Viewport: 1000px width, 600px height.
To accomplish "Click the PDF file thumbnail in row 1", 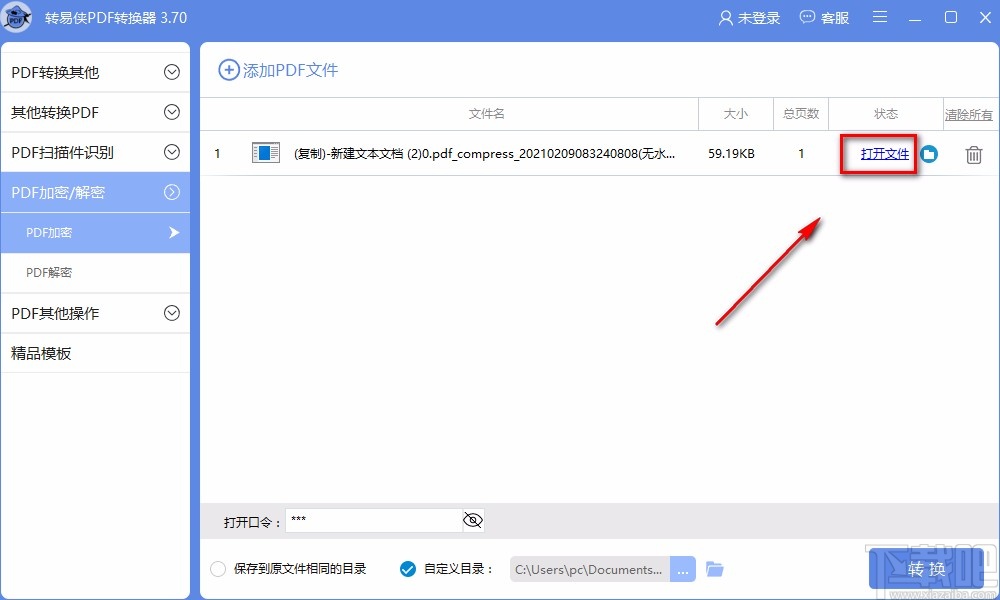I will coord(265,154).
